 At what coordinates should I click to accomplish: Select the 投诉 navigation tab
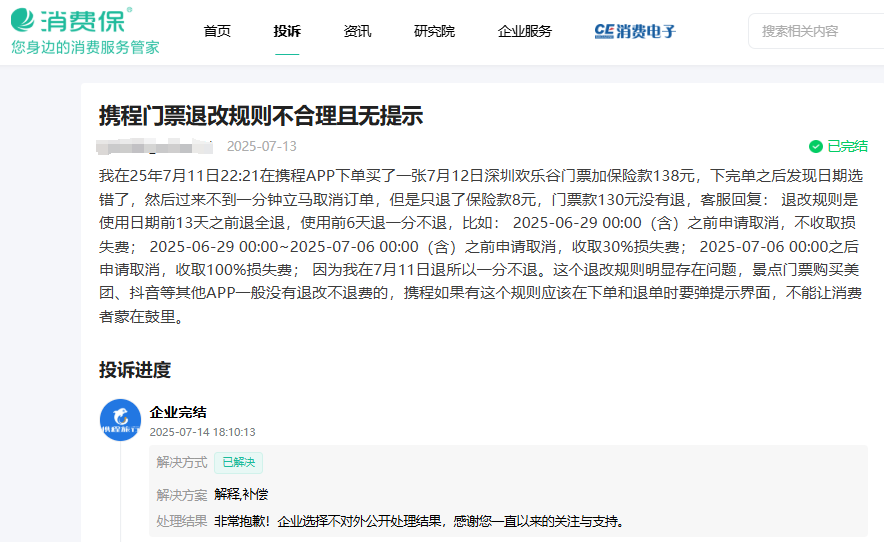click(x=287, y=31)
